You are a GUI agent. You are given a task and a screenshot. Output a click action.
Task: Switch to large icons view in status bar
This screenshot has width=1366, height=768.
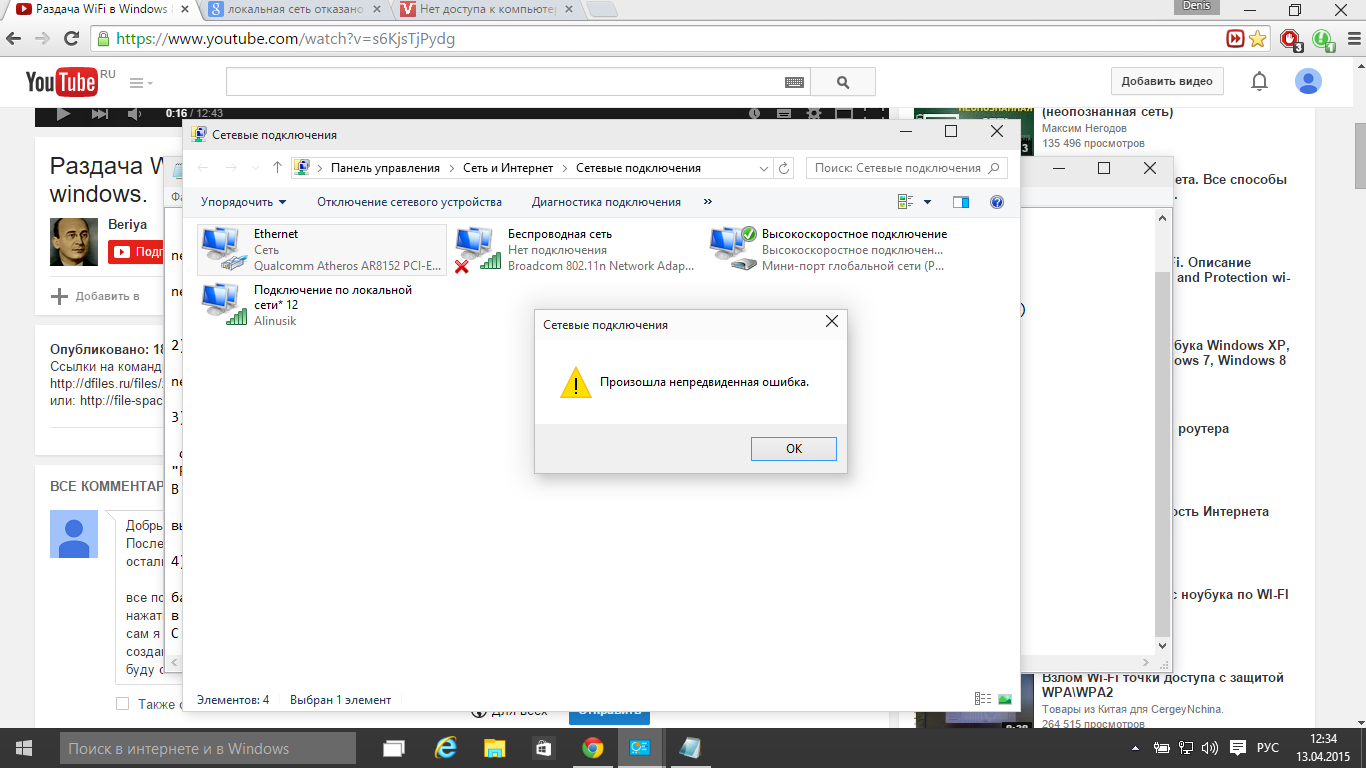point(1004,699)
